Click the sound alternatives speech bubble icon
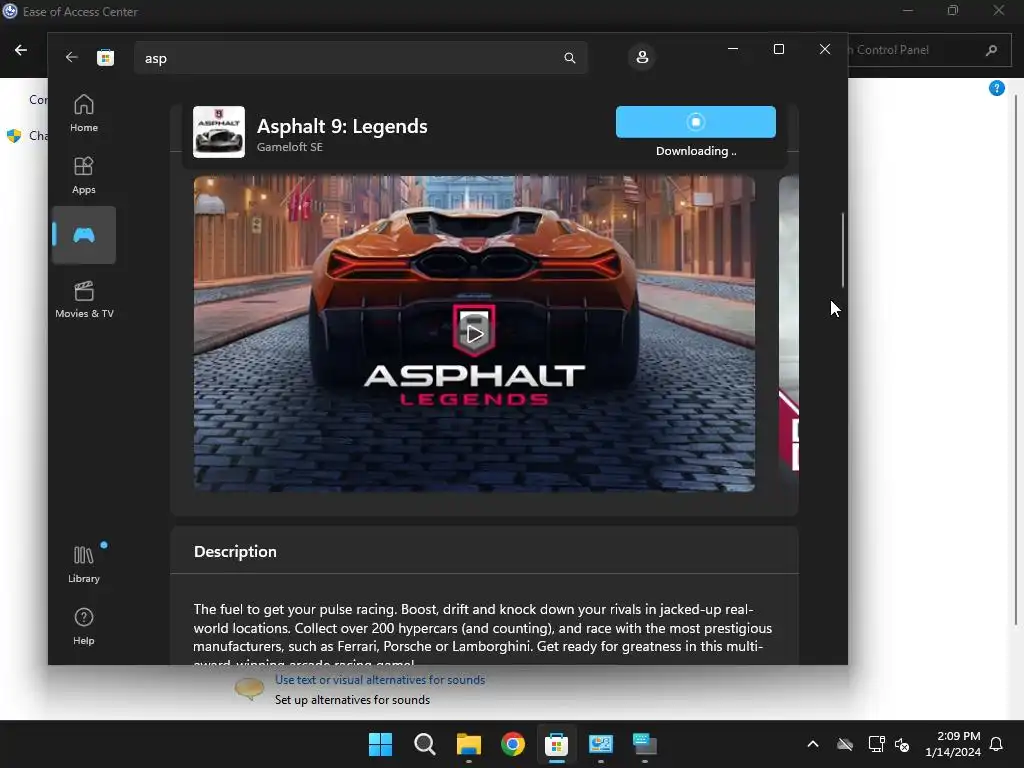This screenshot has height=768, width=1024. click(249, 688)
